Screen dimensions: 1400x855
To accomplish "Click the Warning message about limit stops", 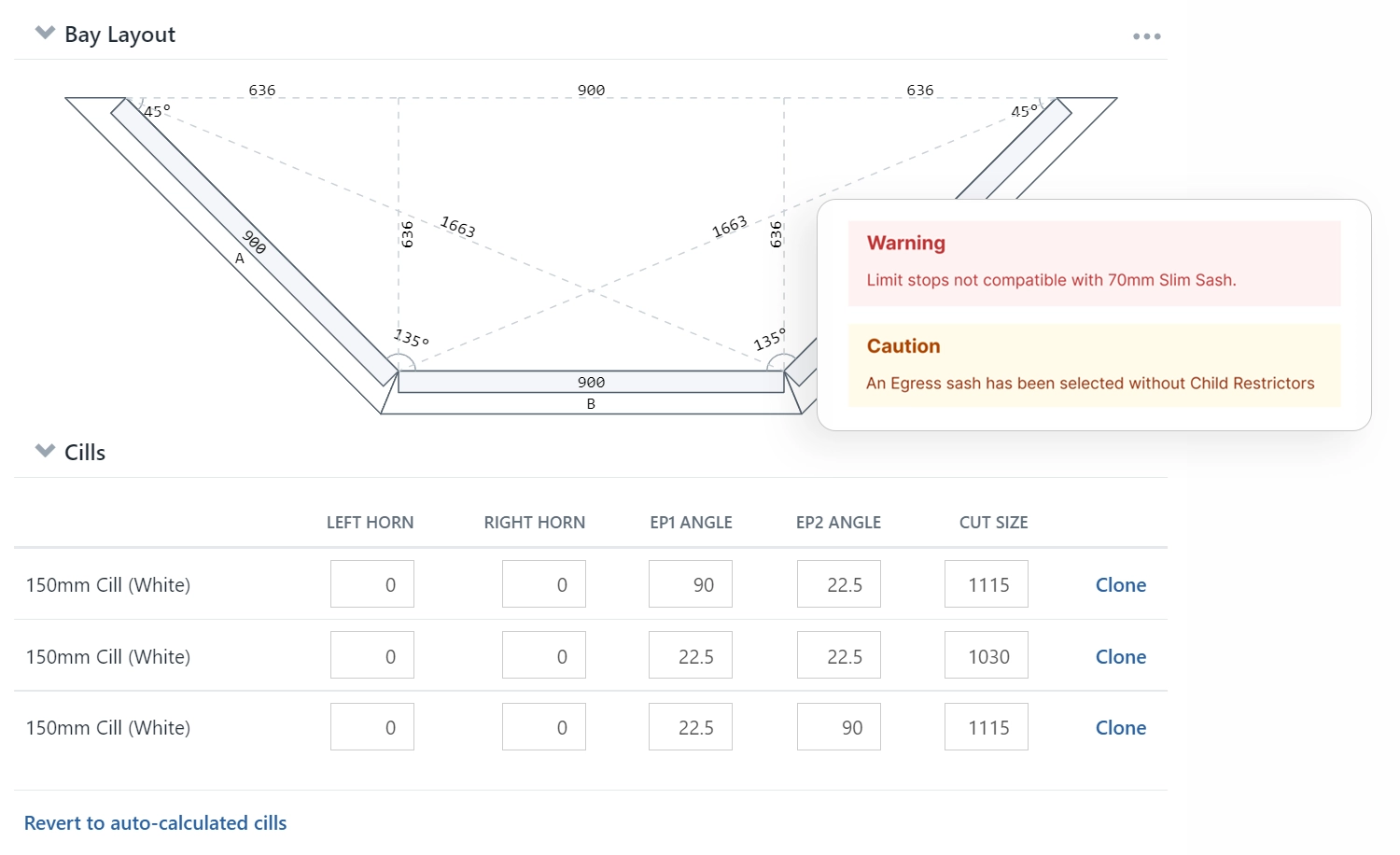I will click(1094, 263).
